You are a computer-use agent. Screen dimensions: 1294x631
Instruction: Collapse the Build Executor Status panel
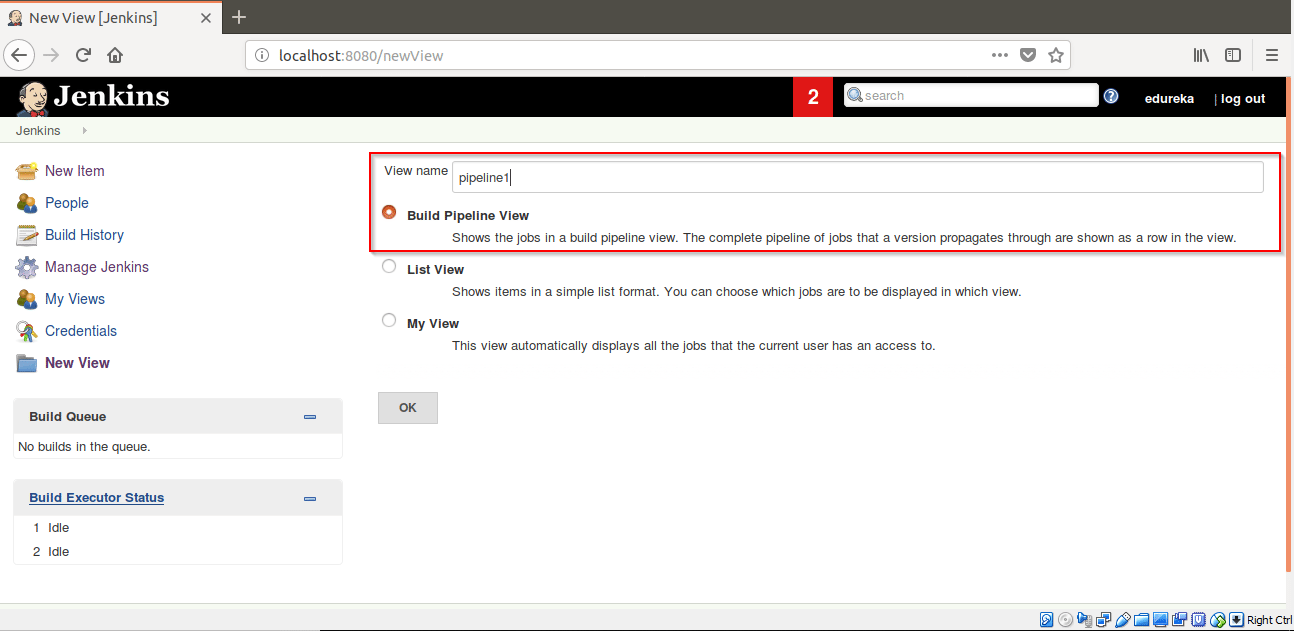tap(310, 498)
